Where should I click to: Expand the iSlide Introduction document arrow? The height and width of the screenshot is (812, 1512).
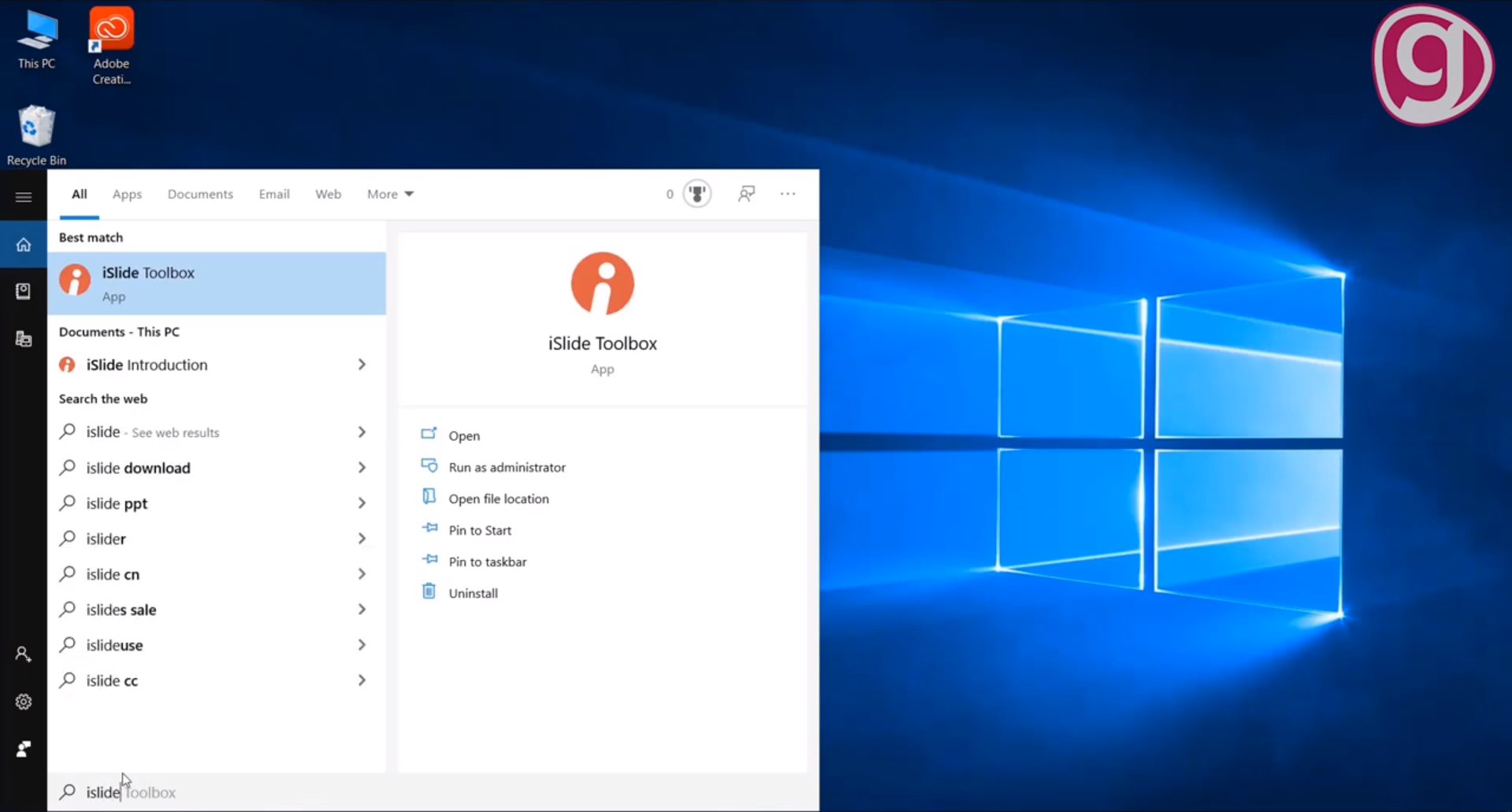pos(362,365)
